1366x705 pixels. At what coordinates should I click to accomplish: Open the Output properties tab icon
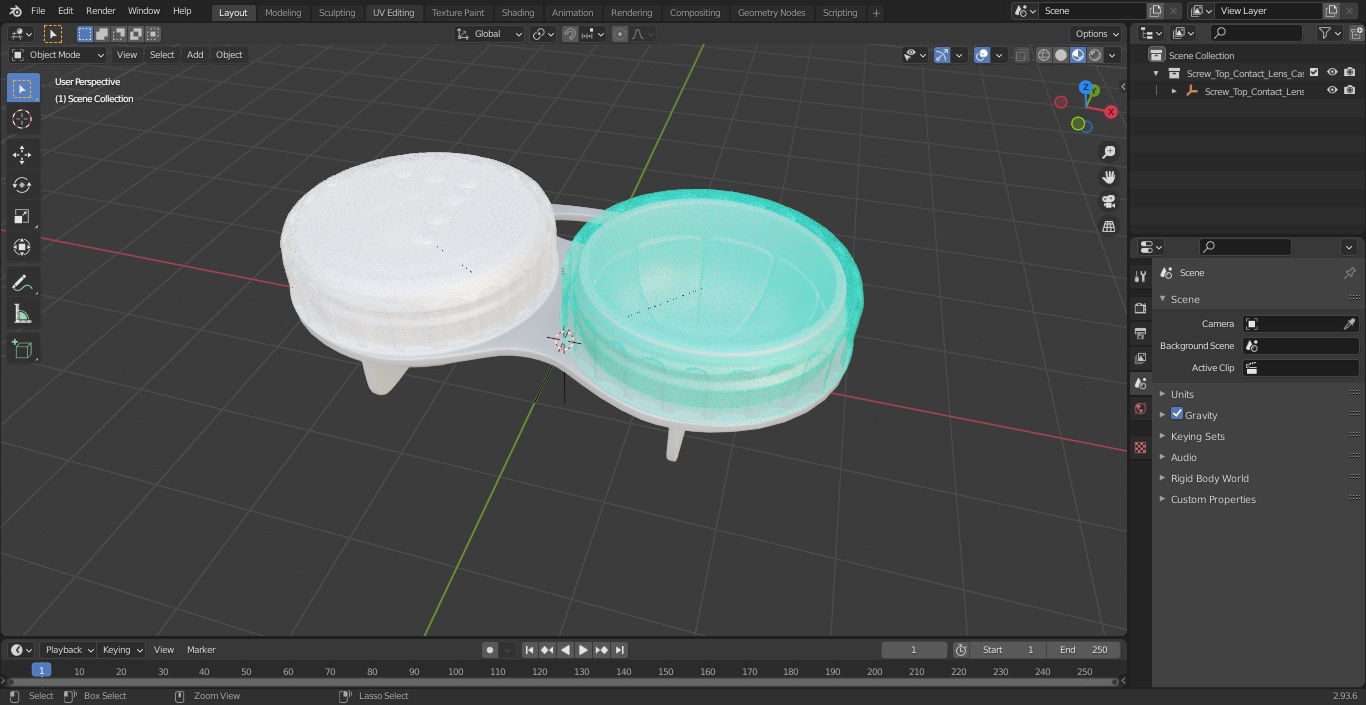(x=1140, y=333)
